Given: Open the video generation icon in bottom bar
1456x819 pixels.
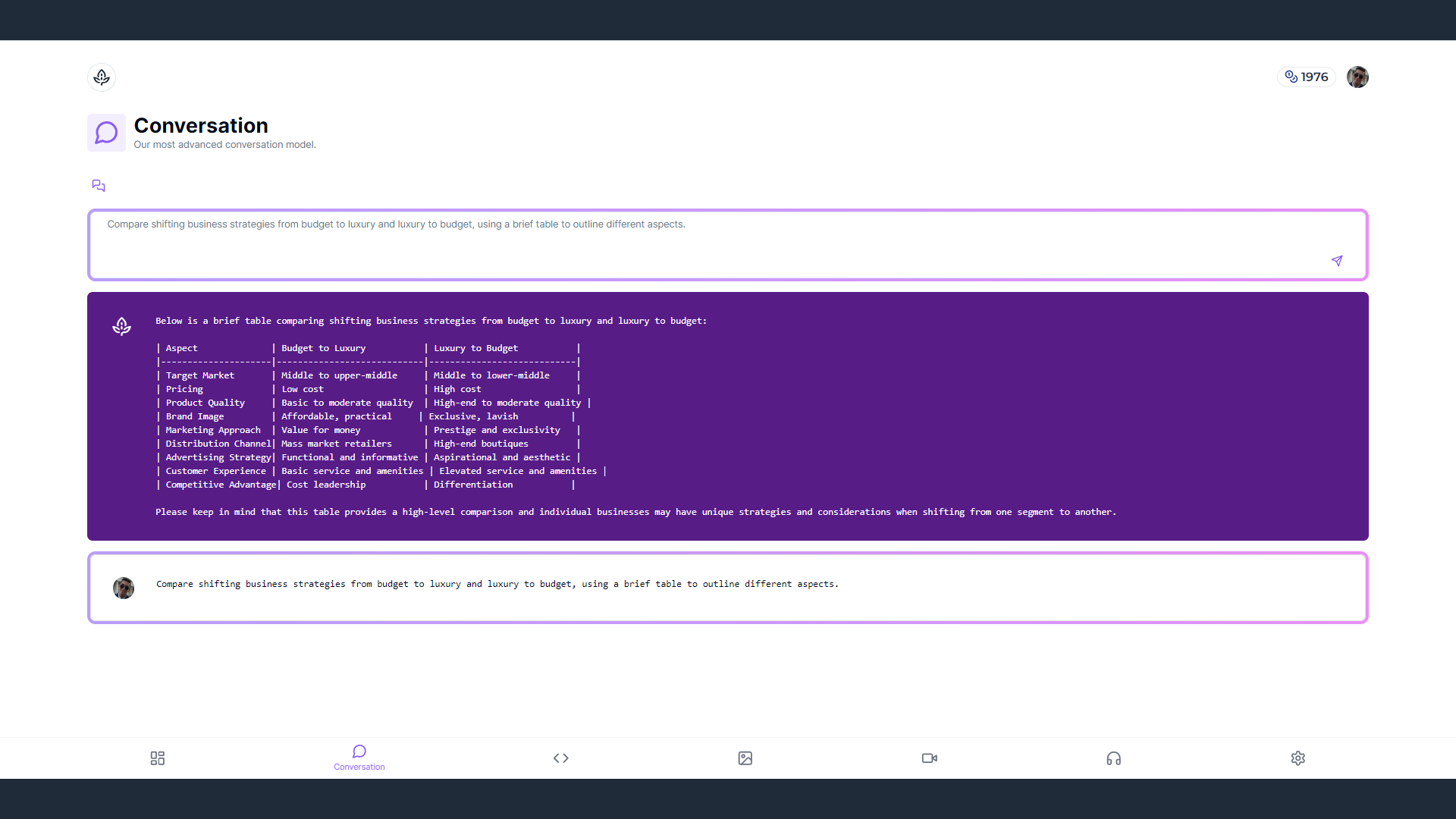Looking at the screenshot, I should 930,758.
